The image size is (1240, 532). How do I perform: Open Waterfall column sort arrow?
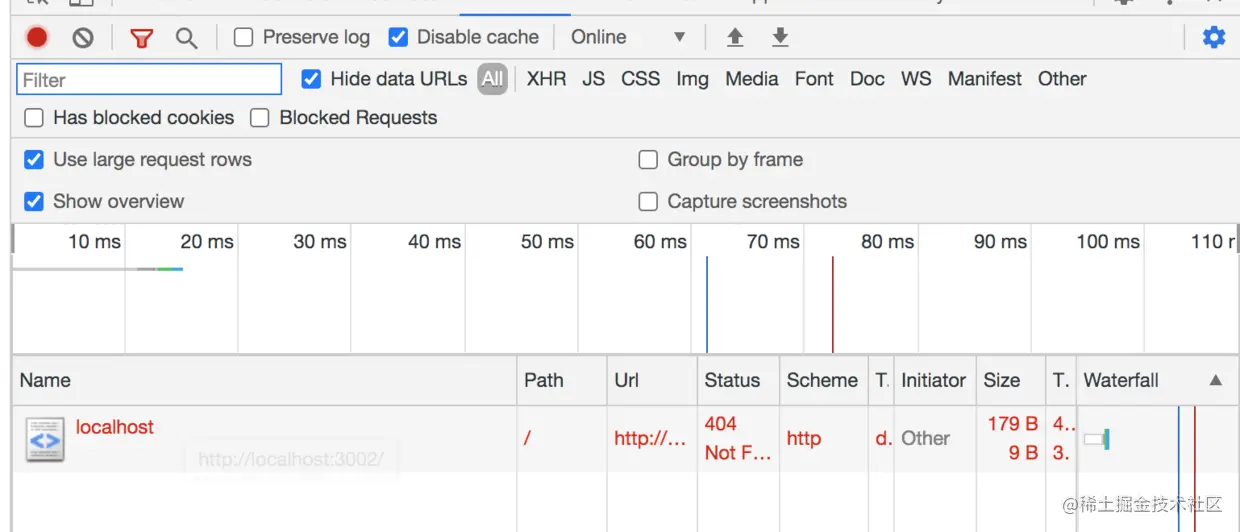(x=1215, y=380)
